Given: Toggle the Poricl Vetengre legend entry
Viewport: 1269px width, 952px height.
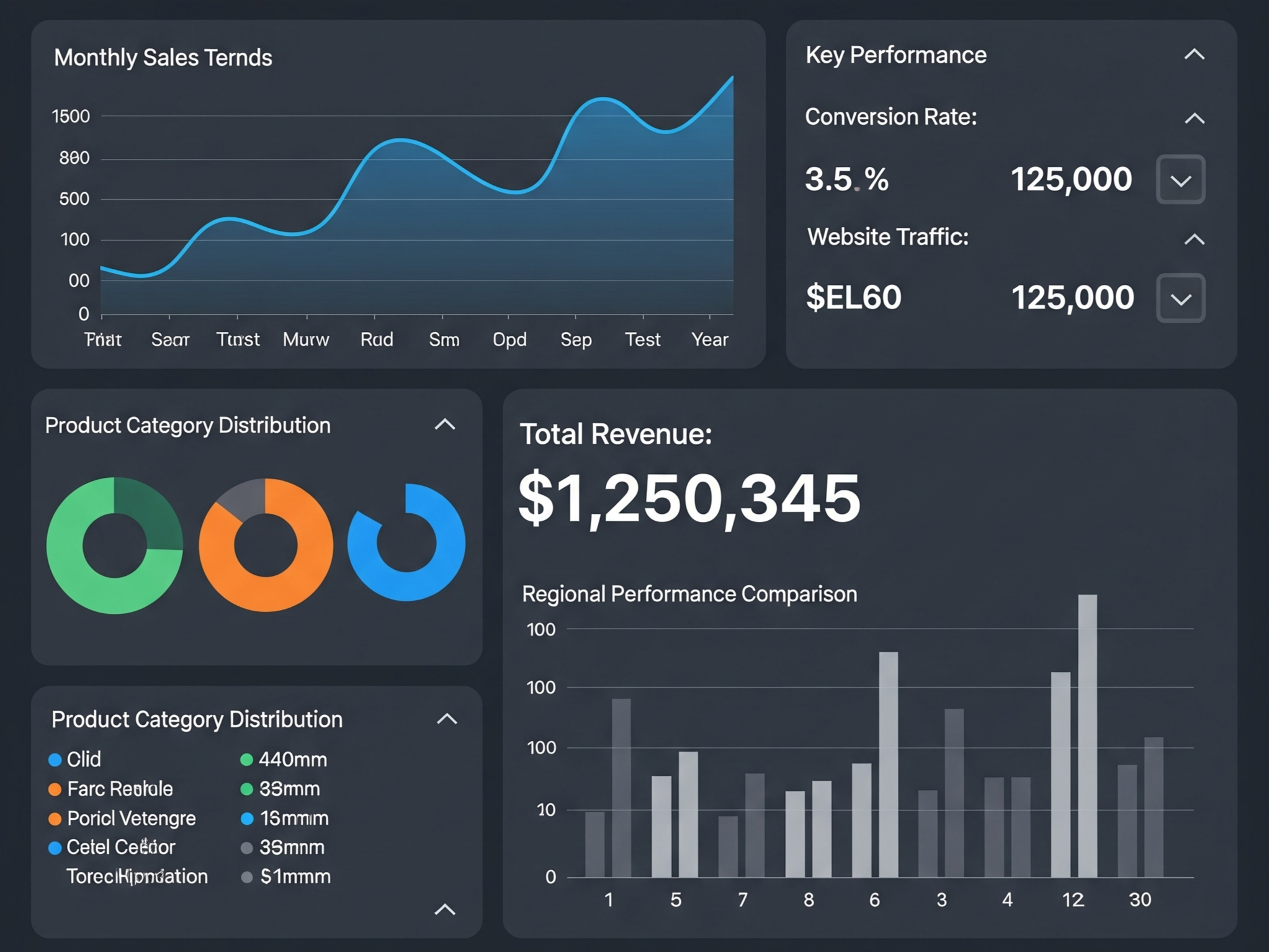Looking at the screenshot, I should click(x=131, y=818).
